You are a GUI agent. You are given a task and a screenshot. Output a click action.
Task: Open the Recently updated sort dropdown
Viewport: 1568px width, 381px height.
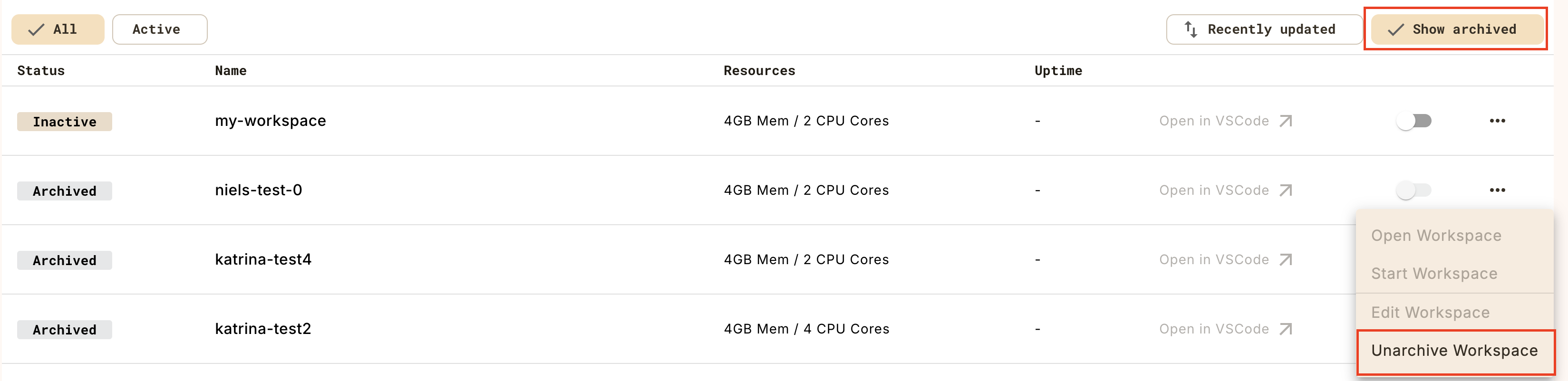pyautogui.click(x=1264, y=29)
